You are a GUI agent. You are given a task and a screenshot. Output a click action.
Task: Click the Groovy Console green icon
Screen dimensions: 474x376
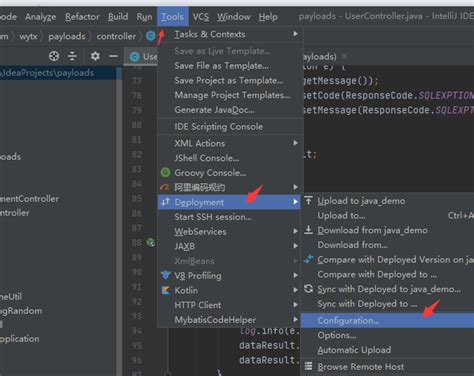click(165, 172)
